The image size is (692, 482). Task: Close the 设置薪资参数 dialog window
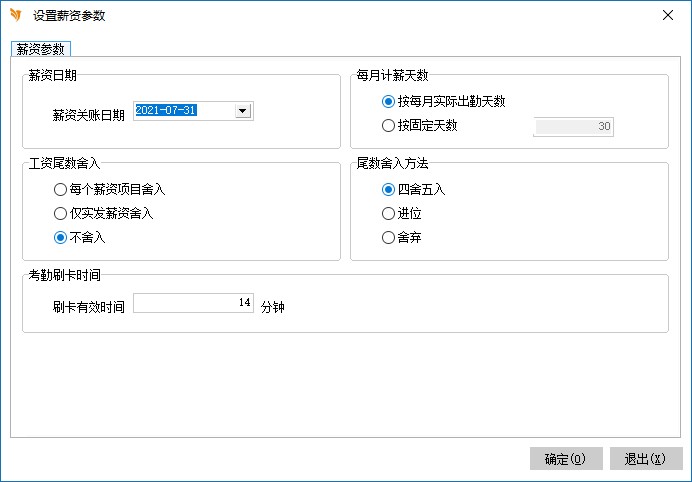pyautogui.click(x=667, y=15)
